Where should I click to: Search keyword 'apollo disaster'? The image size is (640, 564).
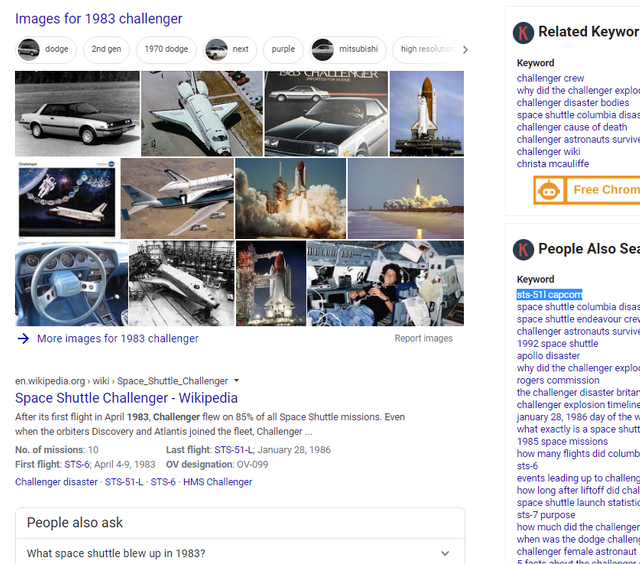click(x=548, y=356)
